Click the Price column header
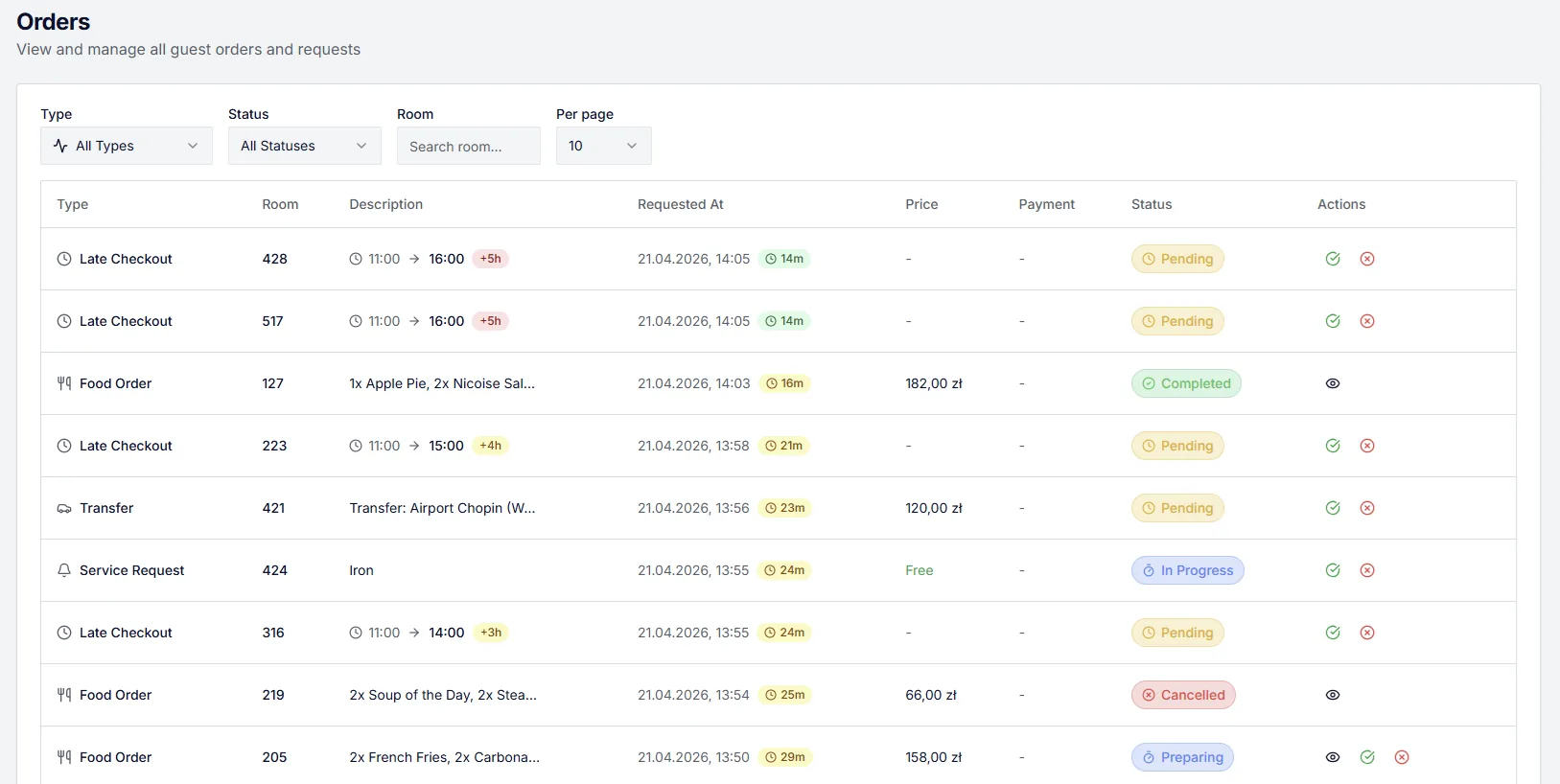 click(x=921, y=204)
